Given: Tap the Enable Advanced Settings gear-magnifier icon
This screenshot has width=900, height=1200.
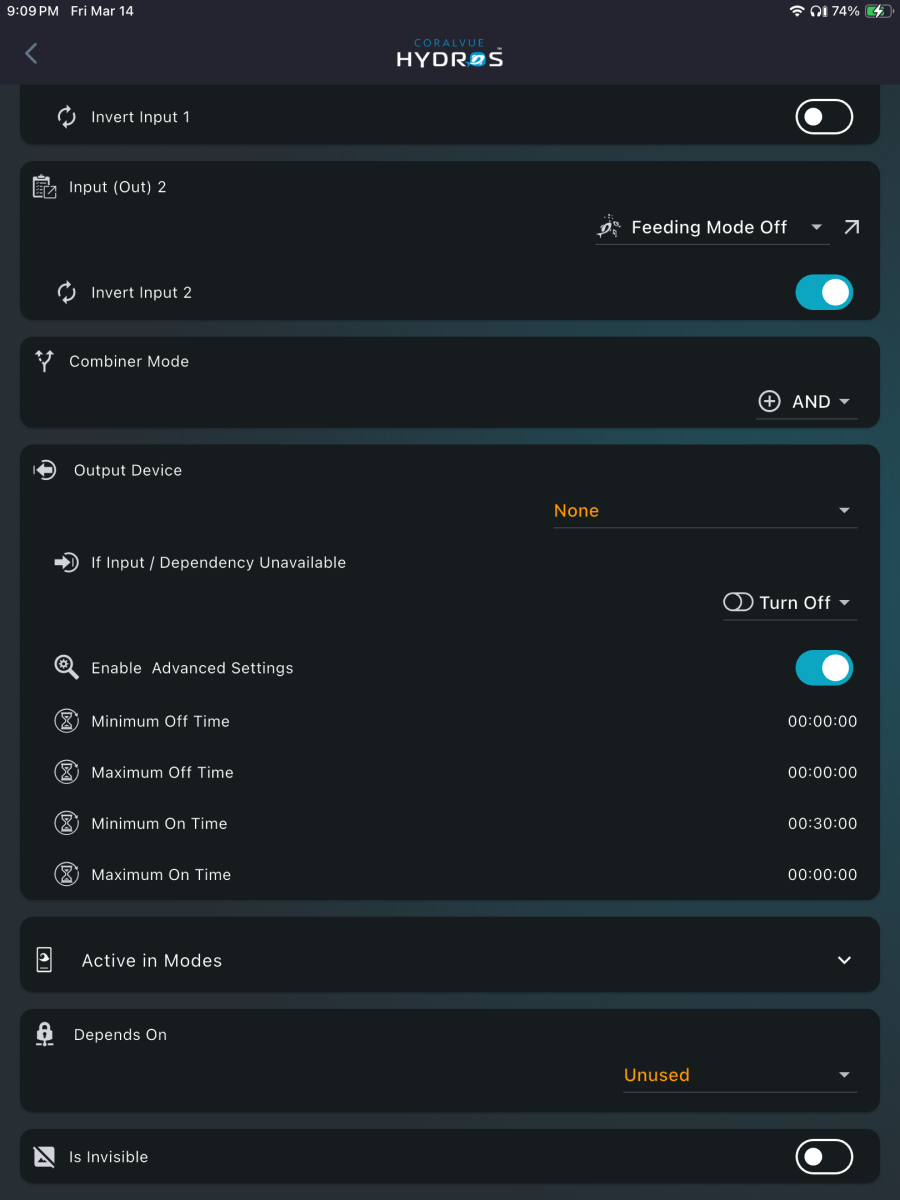Looking at the screenshot, I should [66, 668].
